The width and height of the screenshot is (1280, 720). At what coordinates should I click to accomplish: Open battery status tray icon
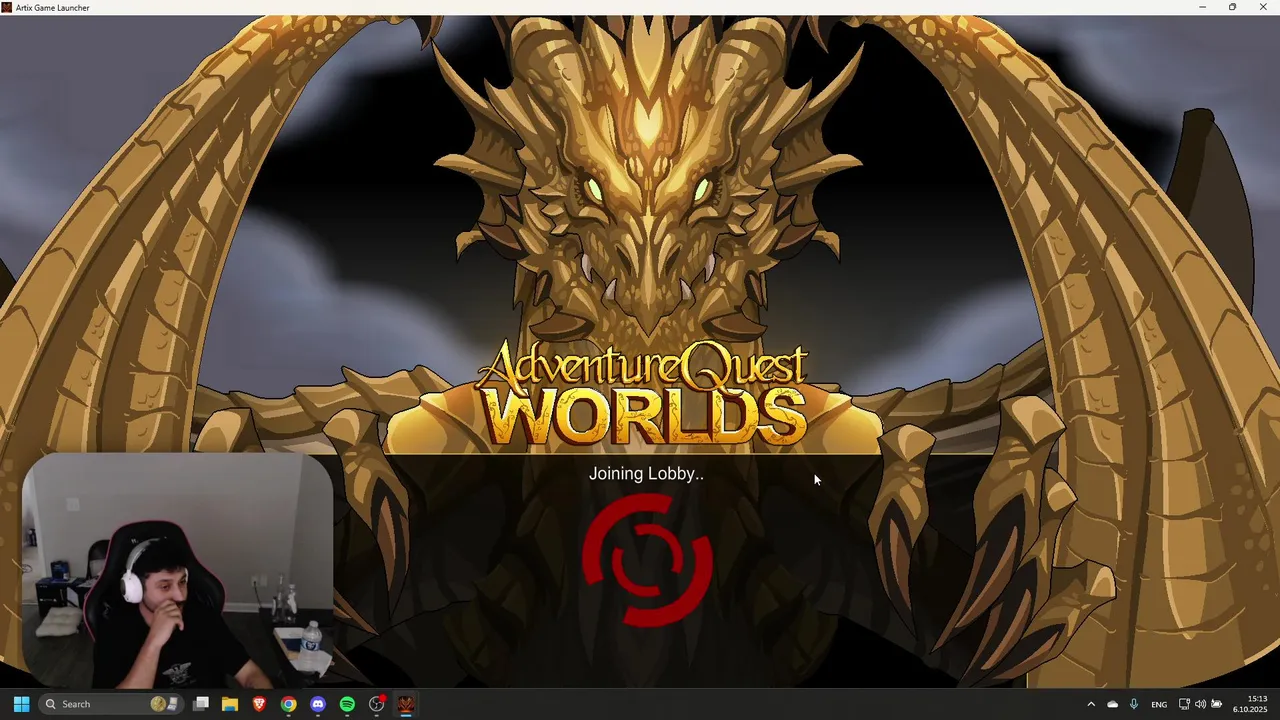(x=1216, y=704)
